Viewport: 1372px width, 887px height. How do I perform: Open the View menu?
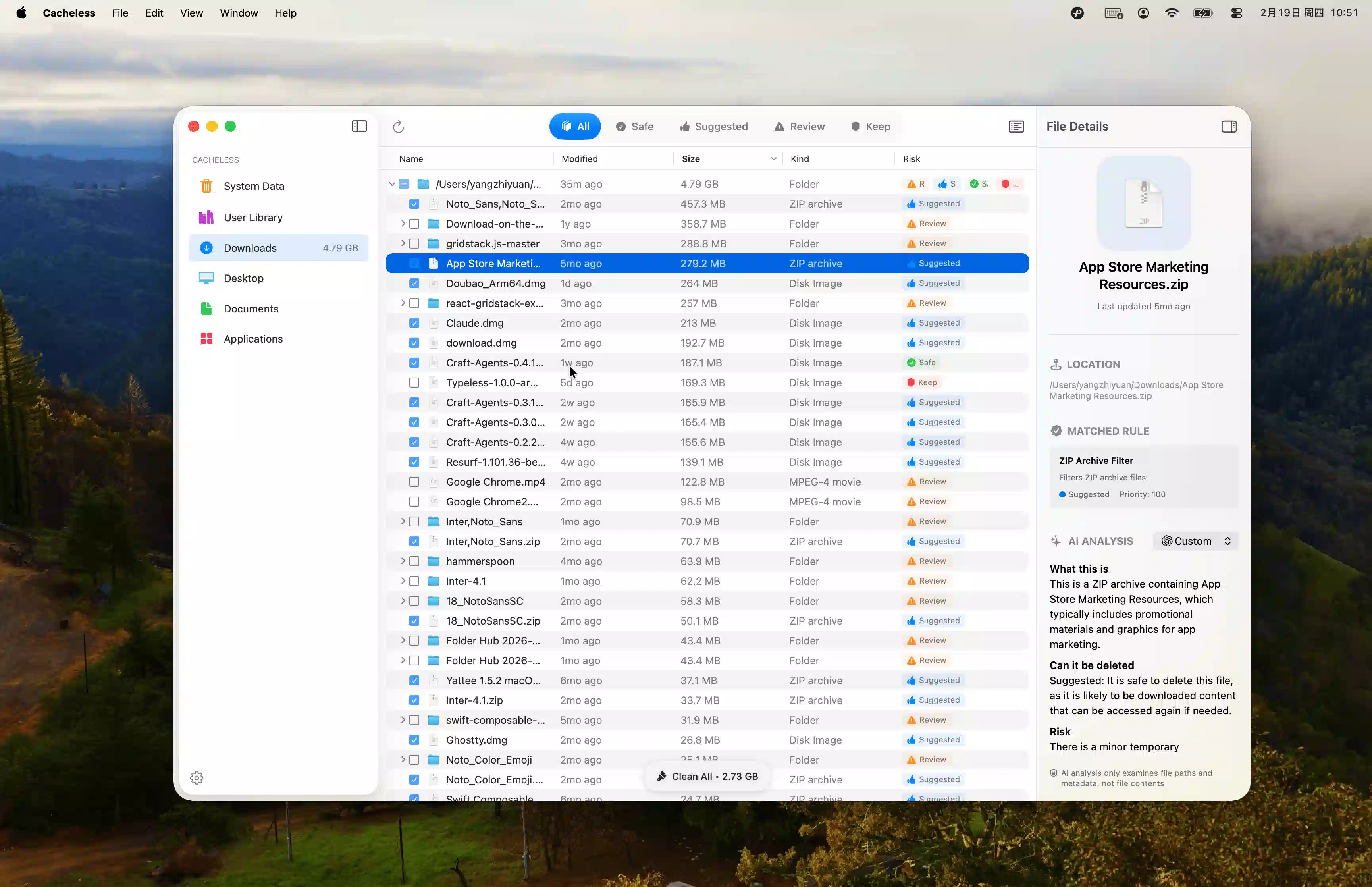coord(191,13)
